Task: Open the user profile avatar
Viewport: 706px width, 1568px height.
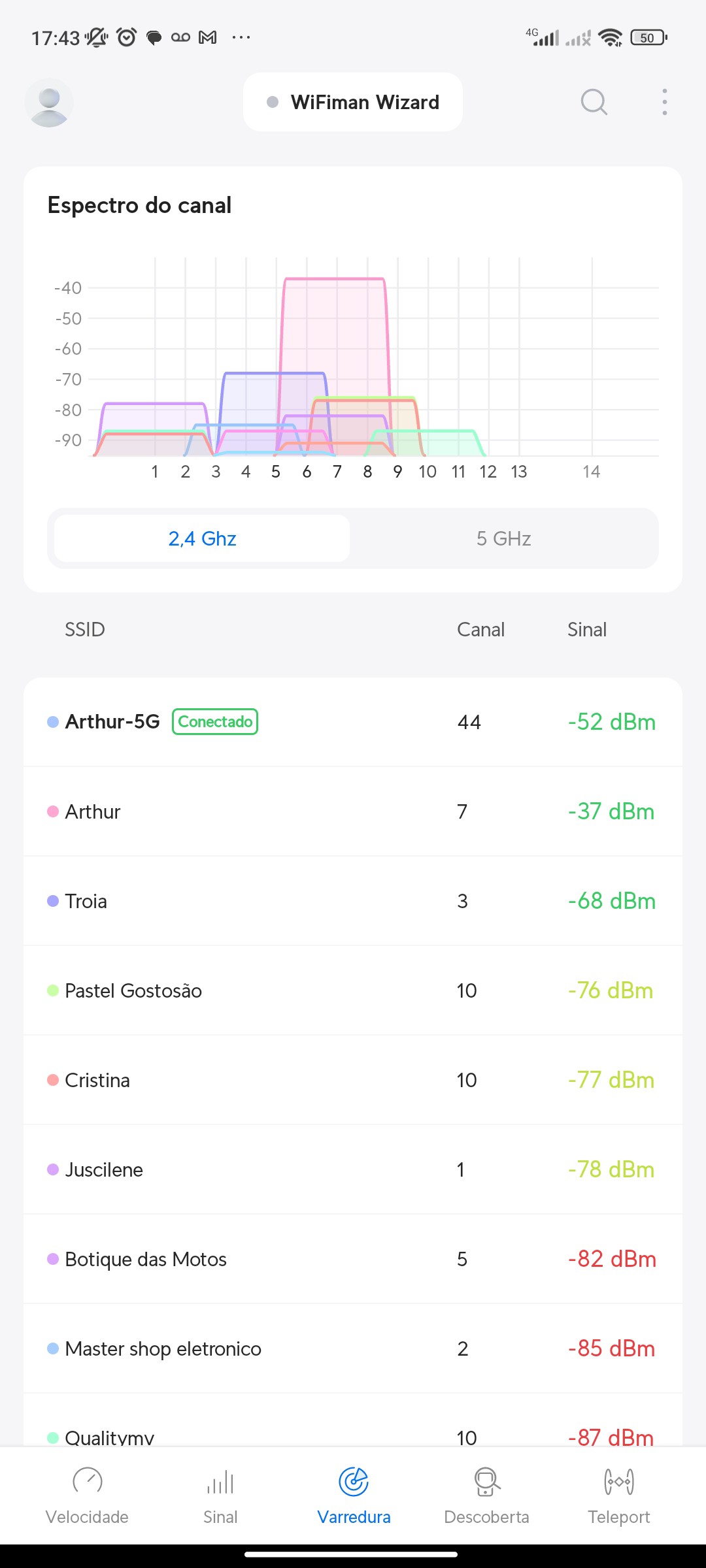Action: [49, 103]
